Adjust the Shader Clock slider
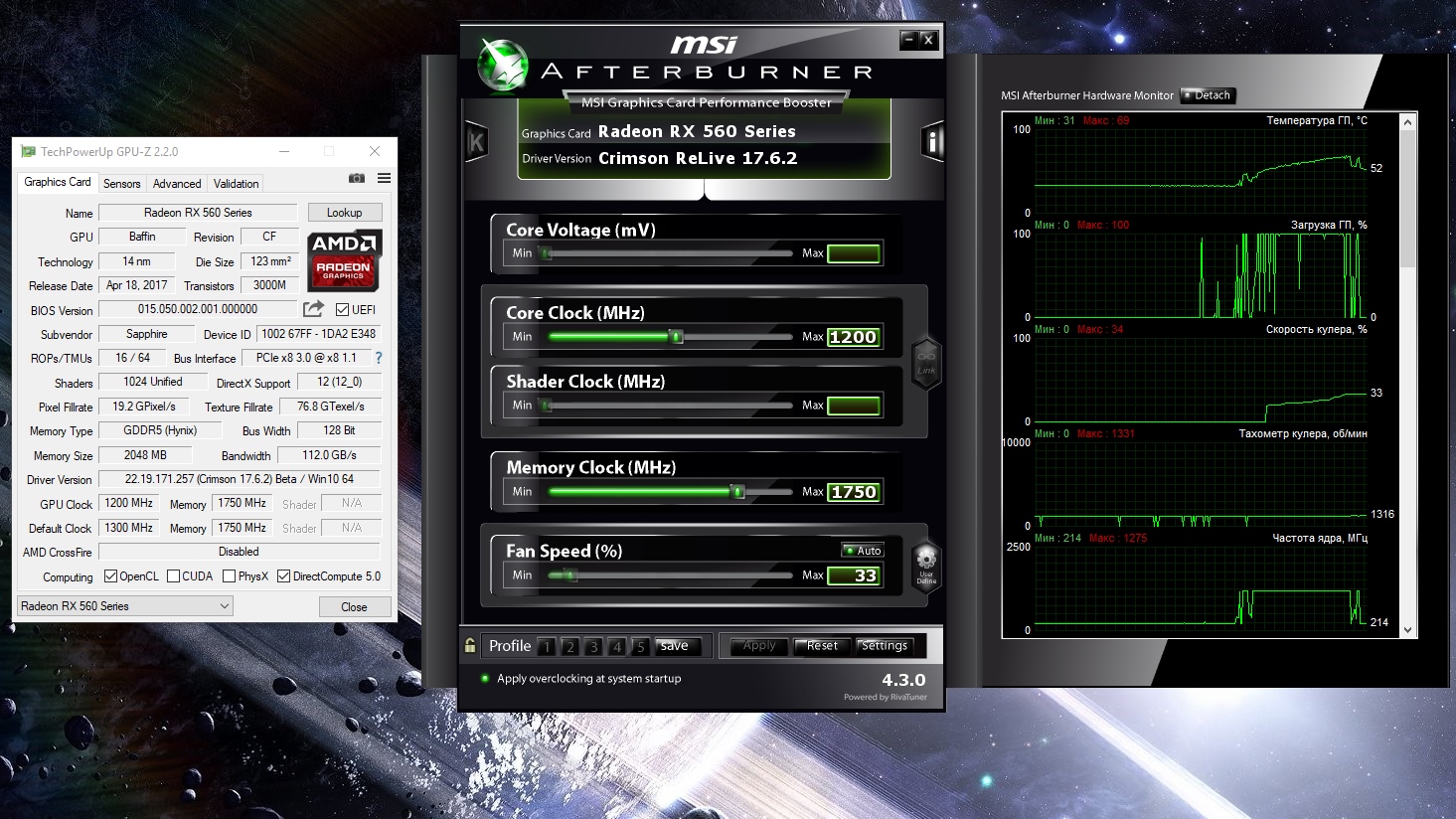This screenshot has width=1456, height=819. pos(669,406)
